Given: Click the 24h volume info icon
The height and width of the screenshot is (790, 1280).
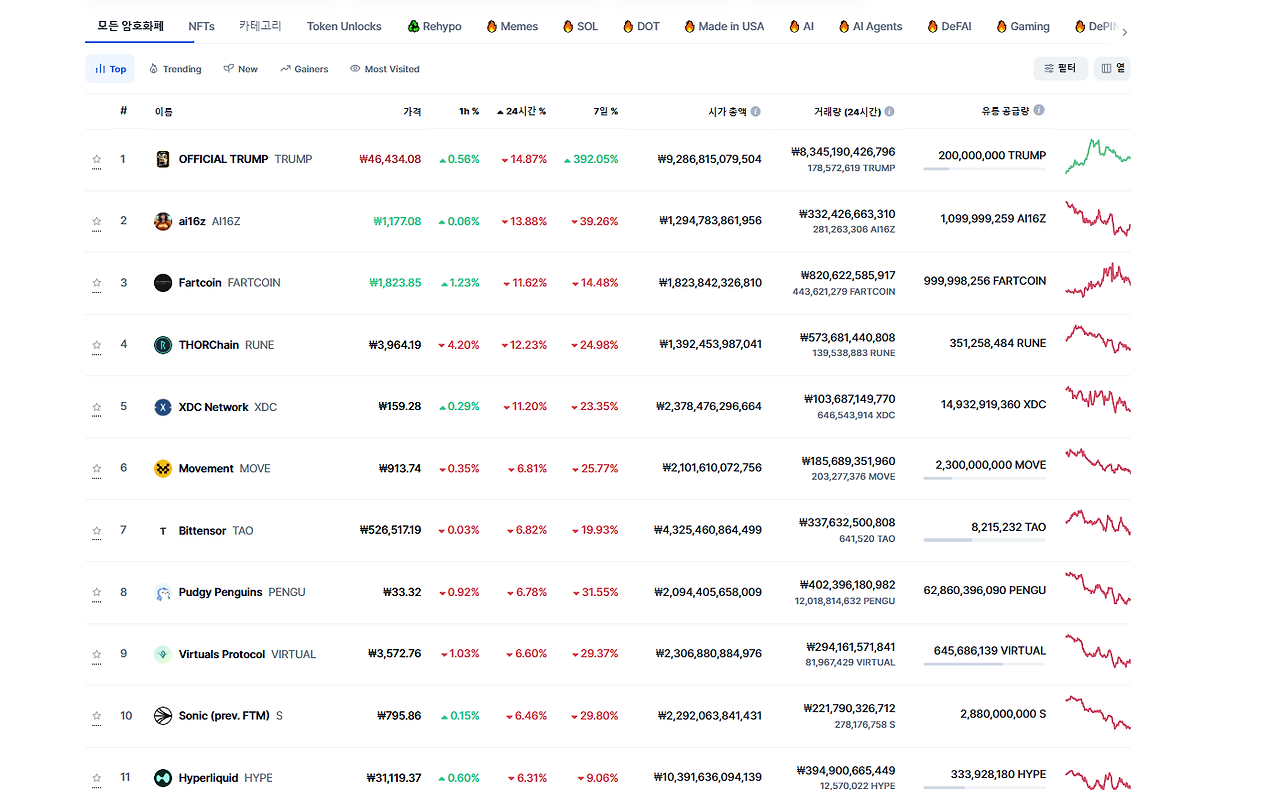Looking at the screenshot, I should [x=889, y=111].
